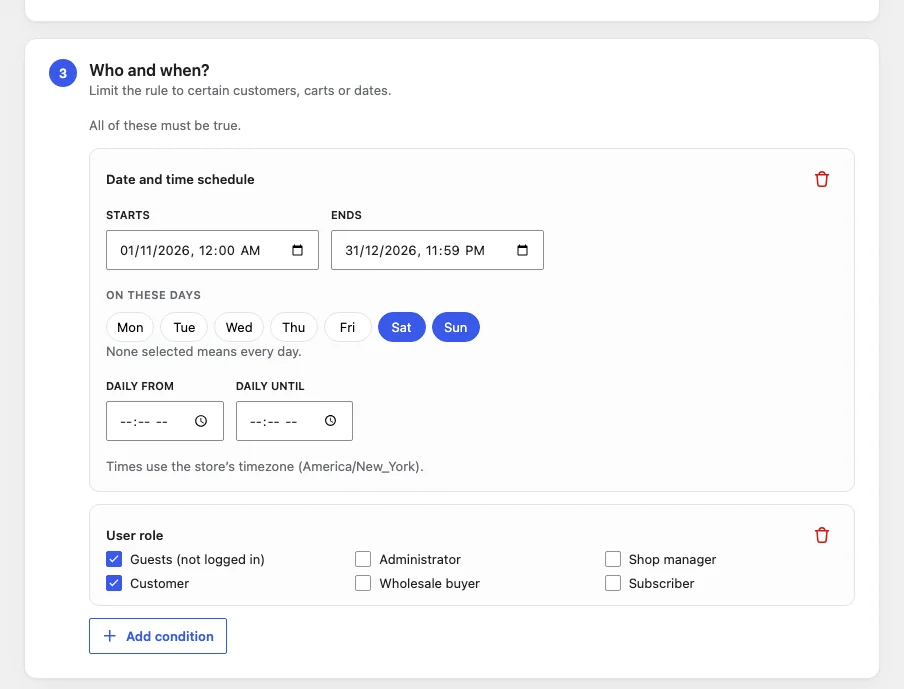Viewport: 904px width, 689px height.
Task: Open calendar picker in Ends field
Action: [x=522, y=250]
